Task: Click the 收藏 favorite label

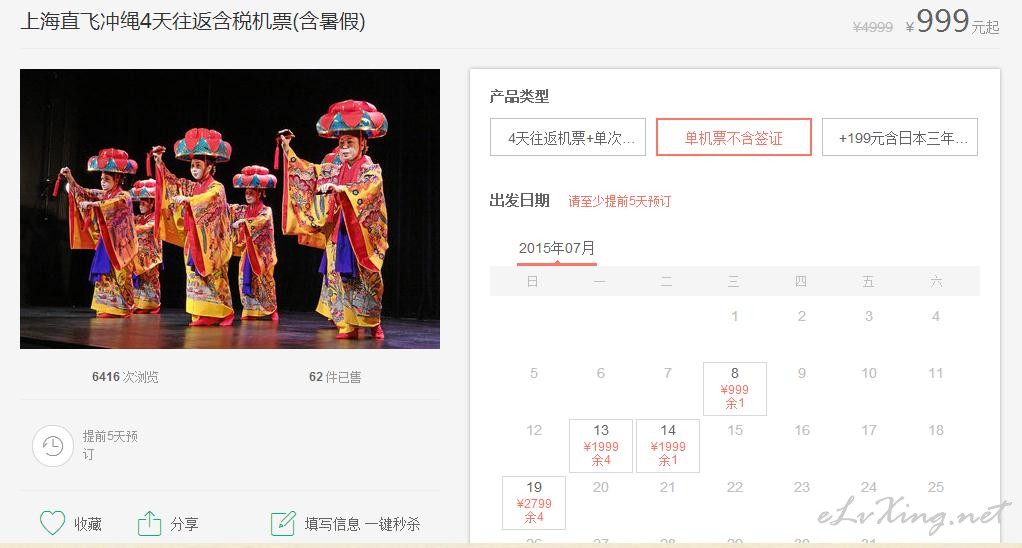Action: coord(87,524)
